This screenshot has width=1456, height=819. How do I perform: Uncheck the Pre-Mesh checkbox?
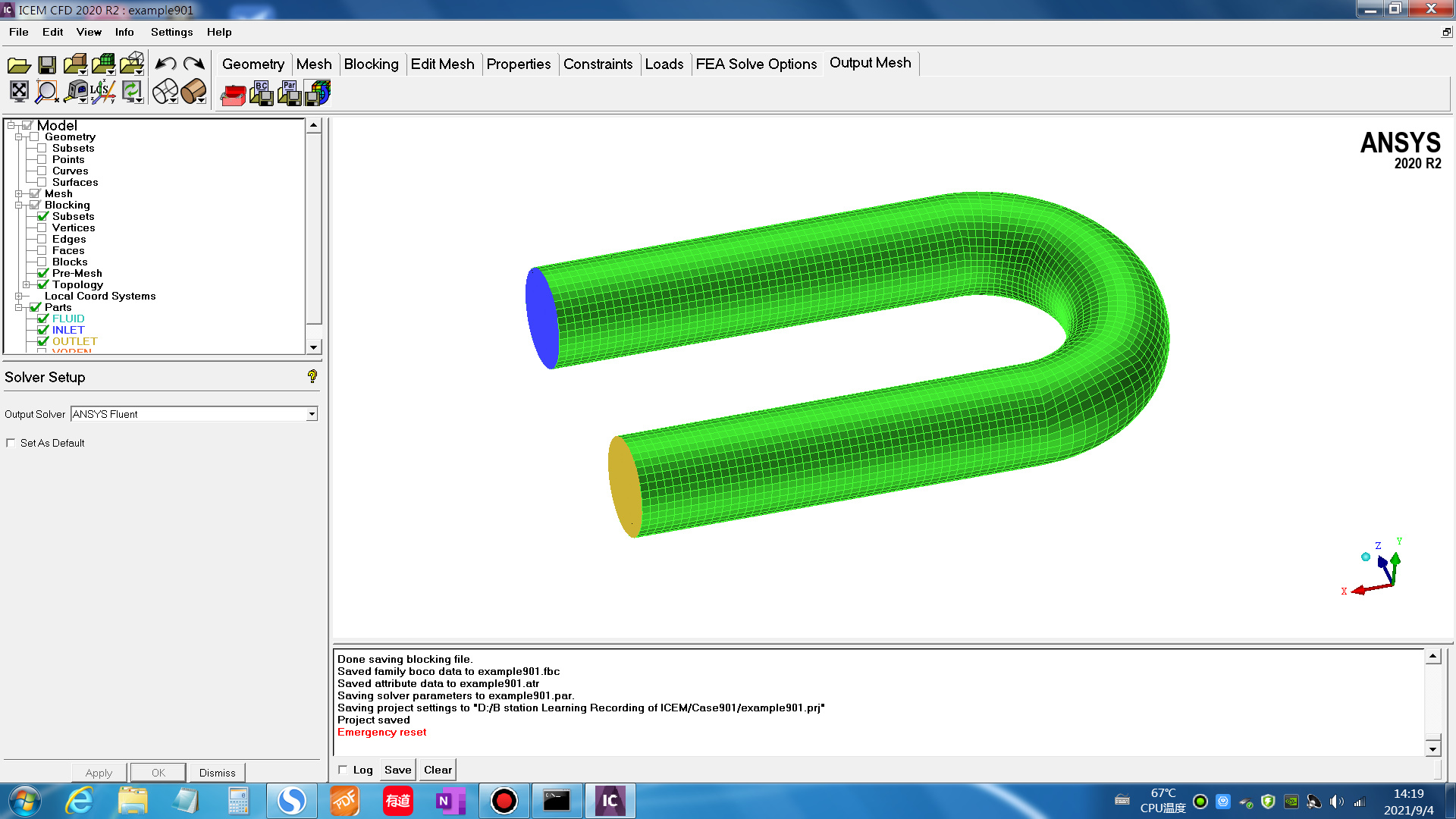(x=43, y=273)
